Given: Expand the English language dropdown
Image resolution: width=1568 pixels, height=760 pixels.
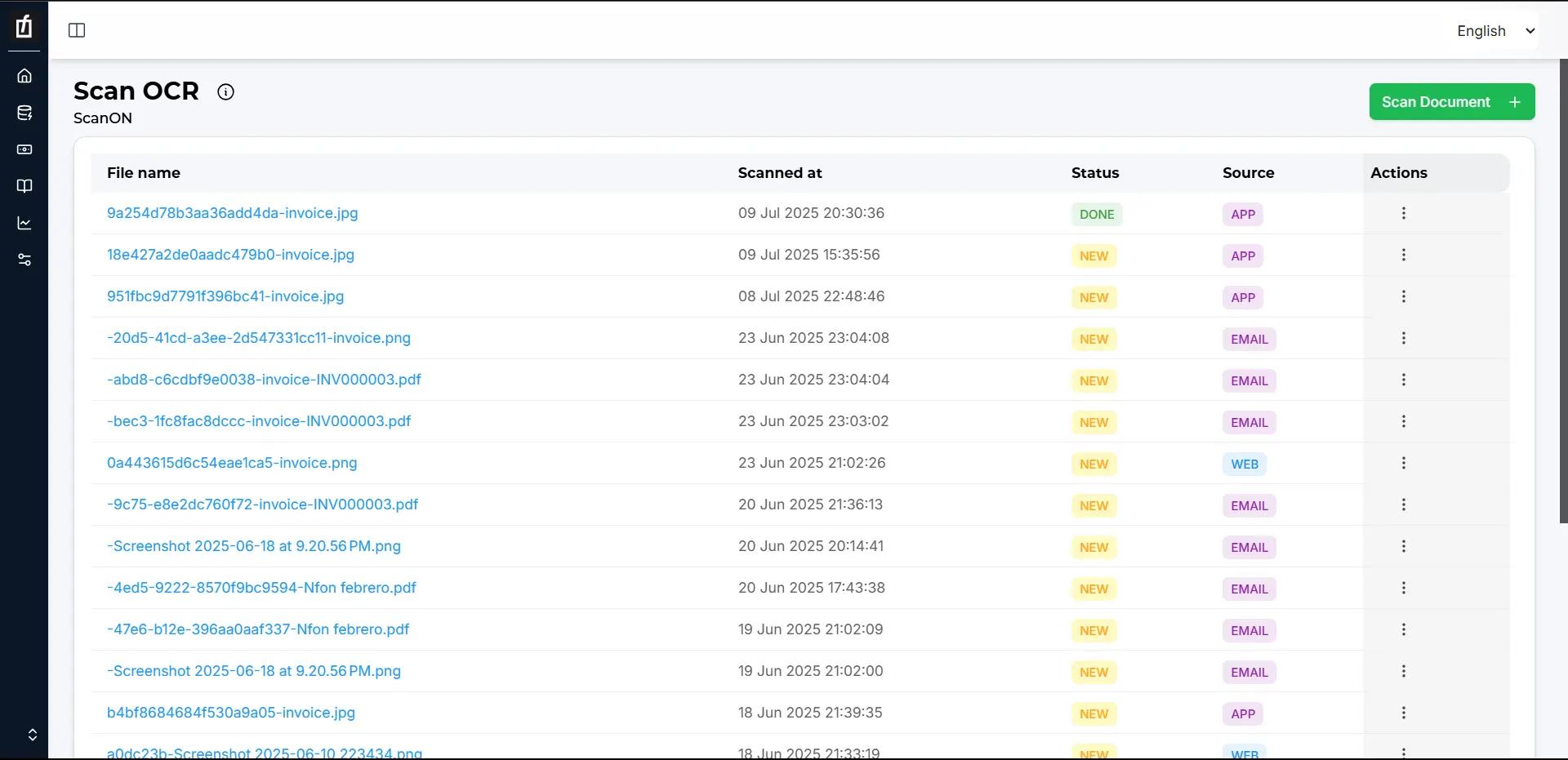Looking at the screenshot, I should coord(1495,31).
